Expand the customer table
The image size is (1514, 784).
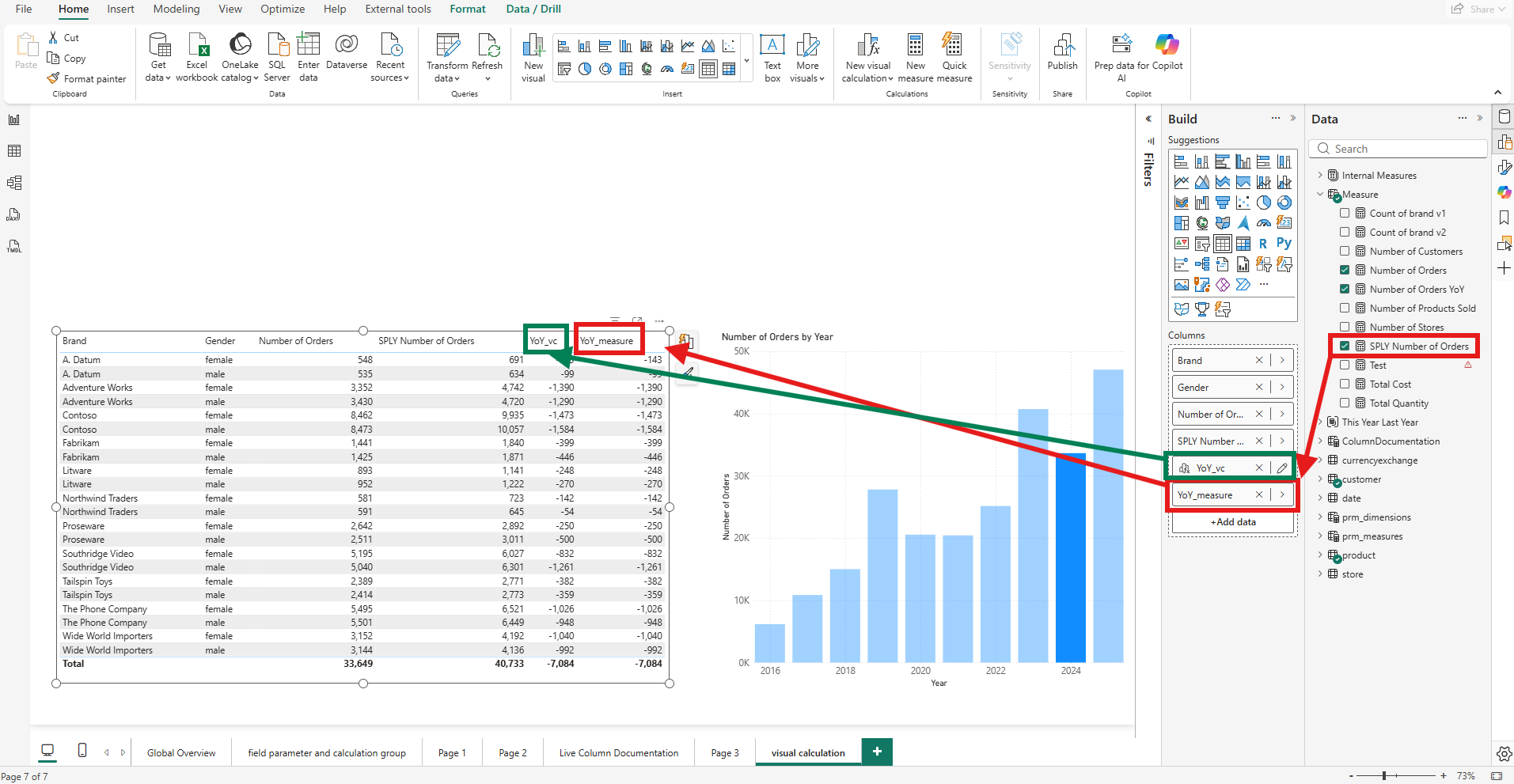pos(1320,479)
